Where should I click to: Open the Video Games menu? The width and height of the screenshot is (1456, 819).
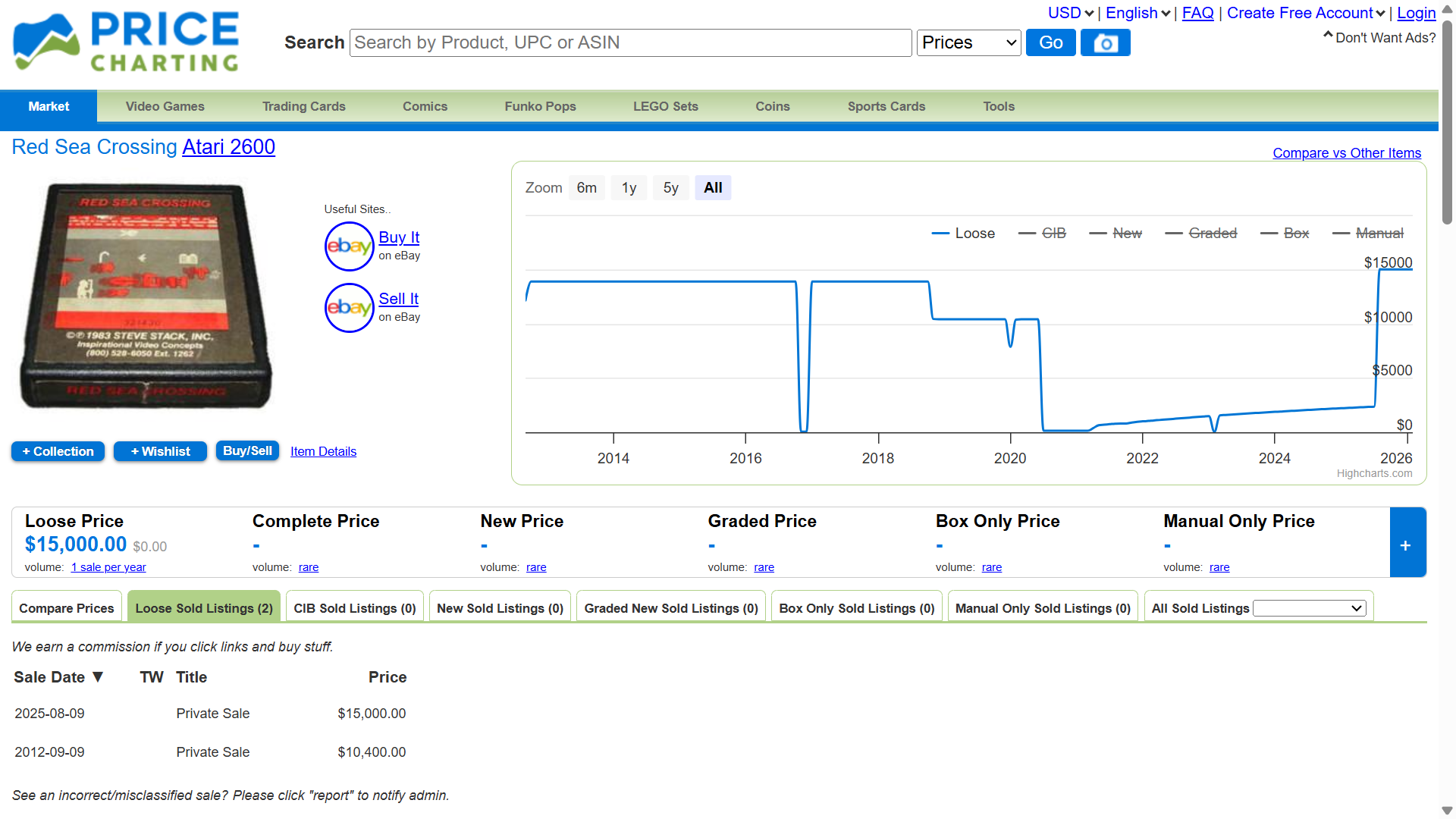pyautogui.click(x=165, y=107)
